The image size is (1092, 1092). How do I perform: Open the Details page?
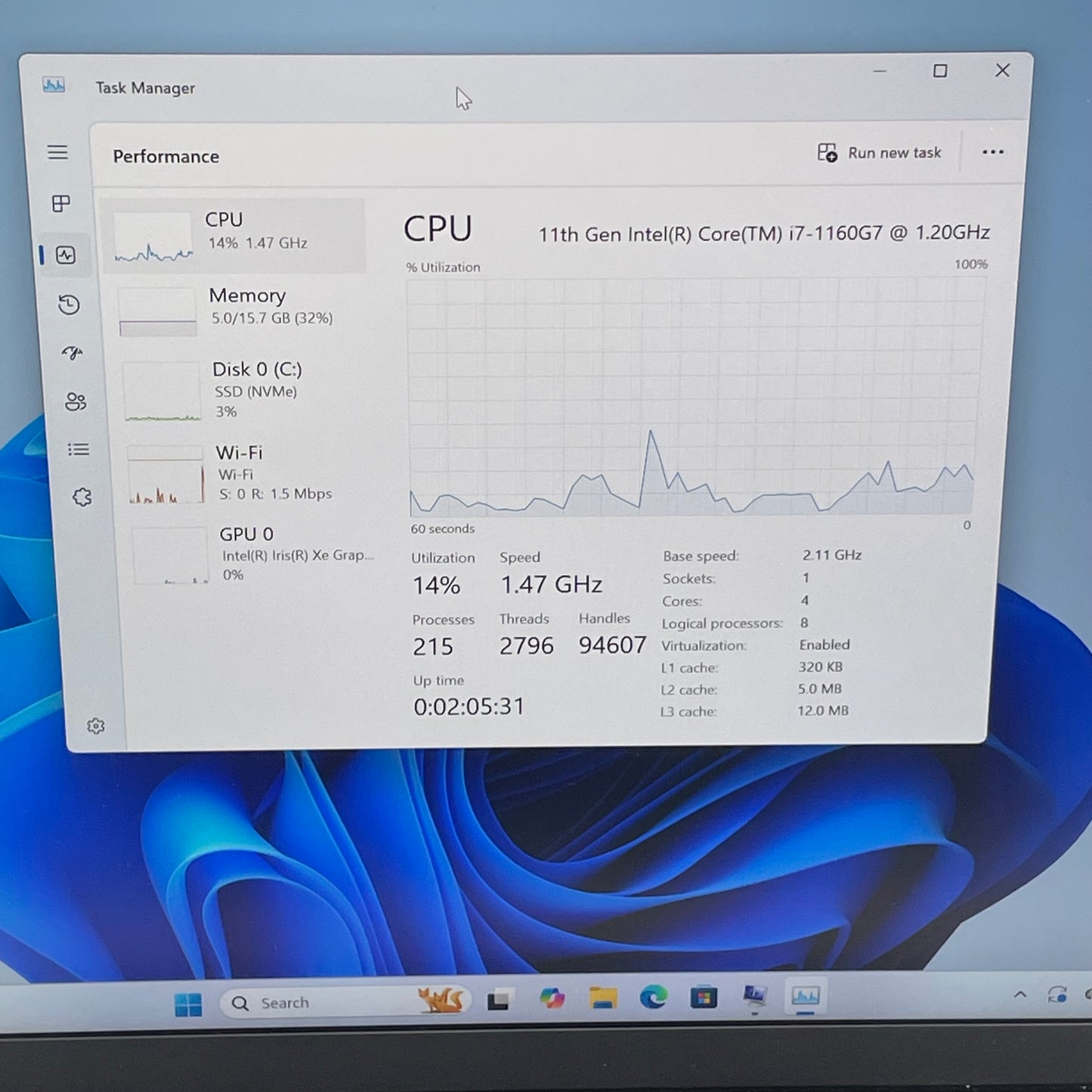(x=78, y=450)
